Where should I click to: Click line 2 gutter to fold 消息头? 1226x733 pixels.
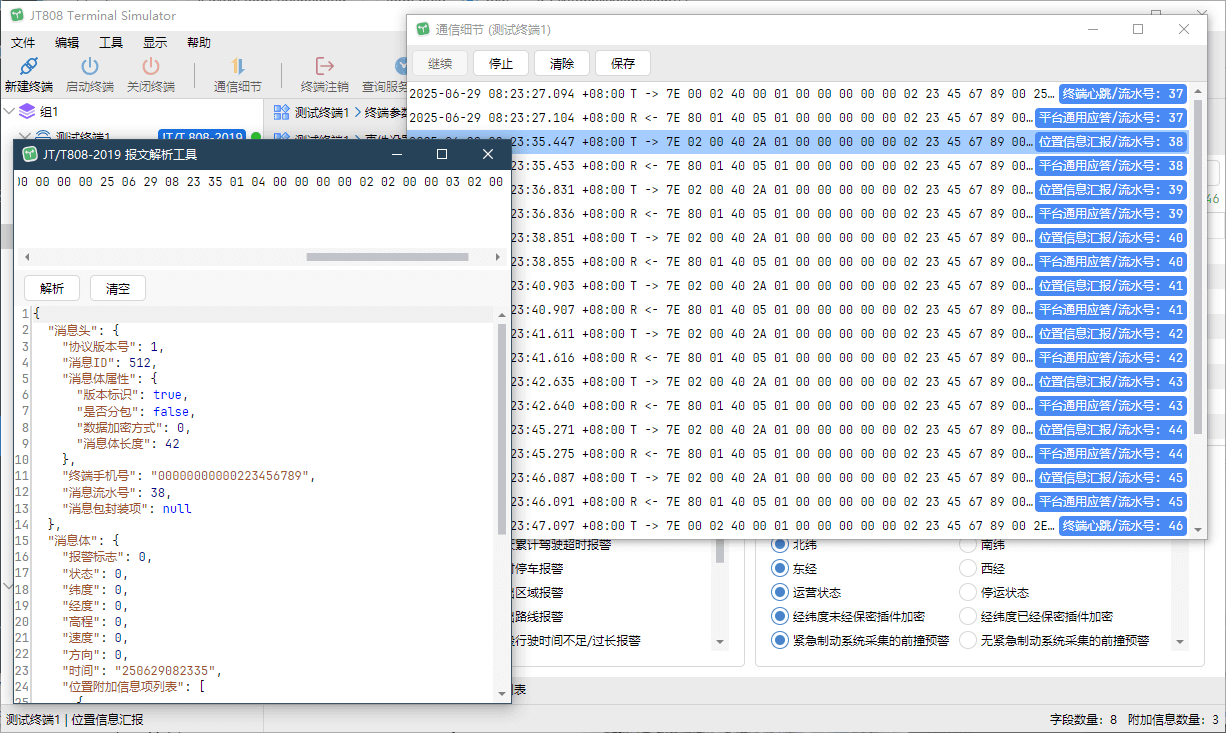point(22,330)
